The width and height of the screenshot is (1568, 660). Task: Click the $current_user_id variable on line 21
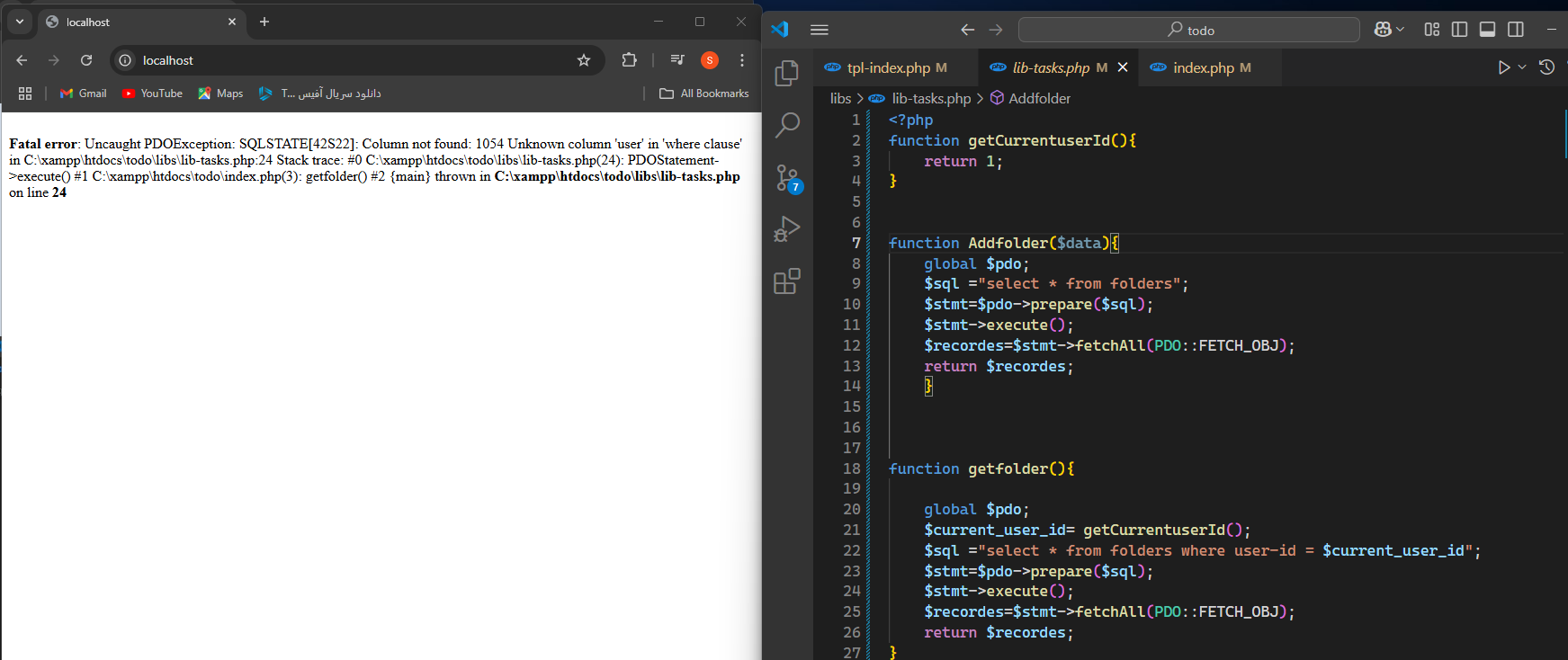click(995, 530)
